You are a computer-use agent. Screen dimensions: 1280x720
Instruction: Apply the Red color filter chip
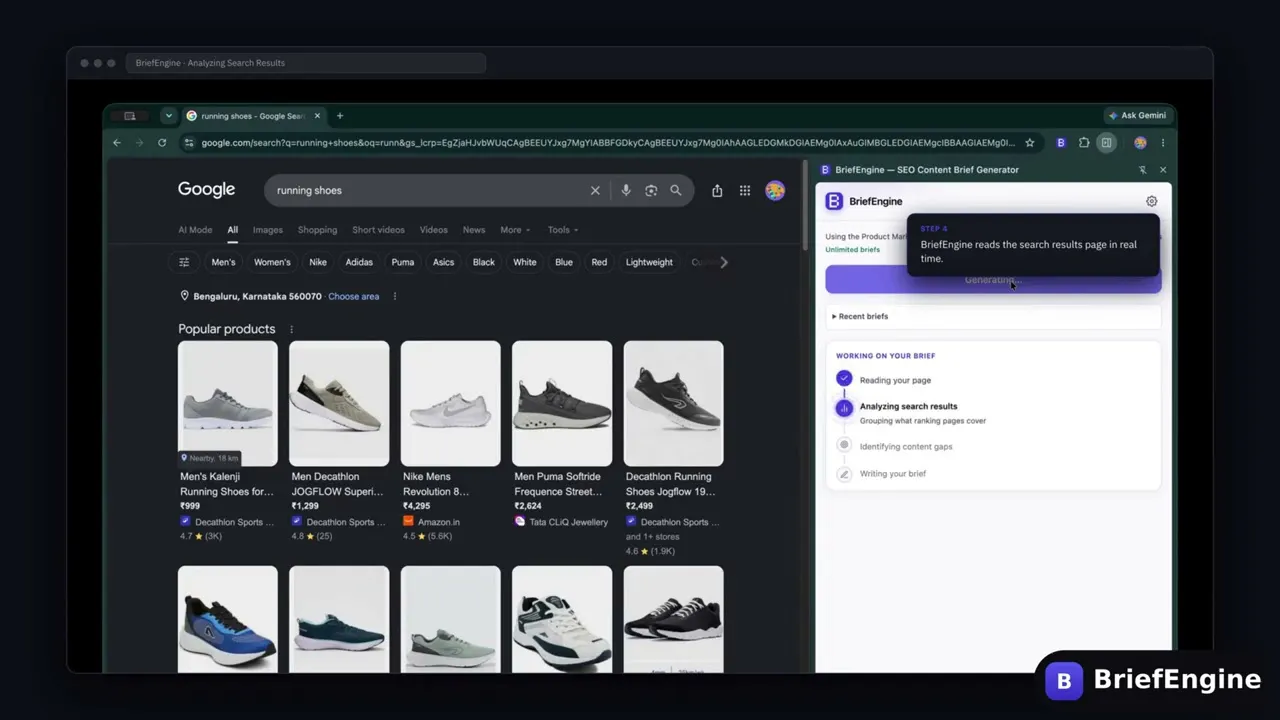(599, 262)
